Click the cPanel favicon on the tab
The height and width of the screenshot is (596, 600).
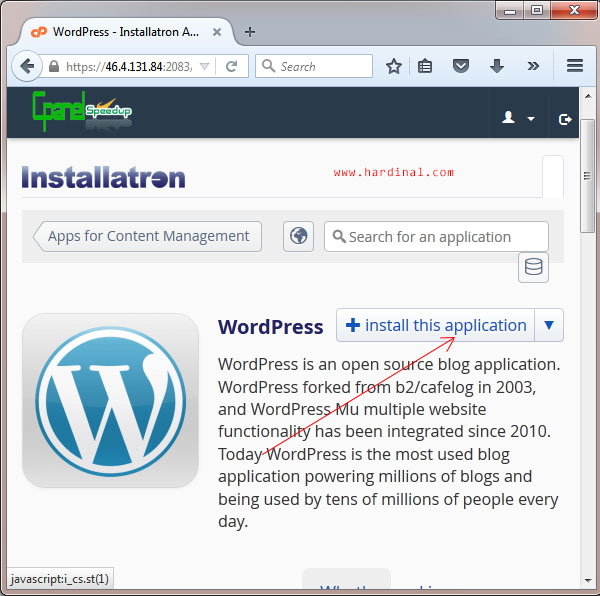(x=39, y=32)
